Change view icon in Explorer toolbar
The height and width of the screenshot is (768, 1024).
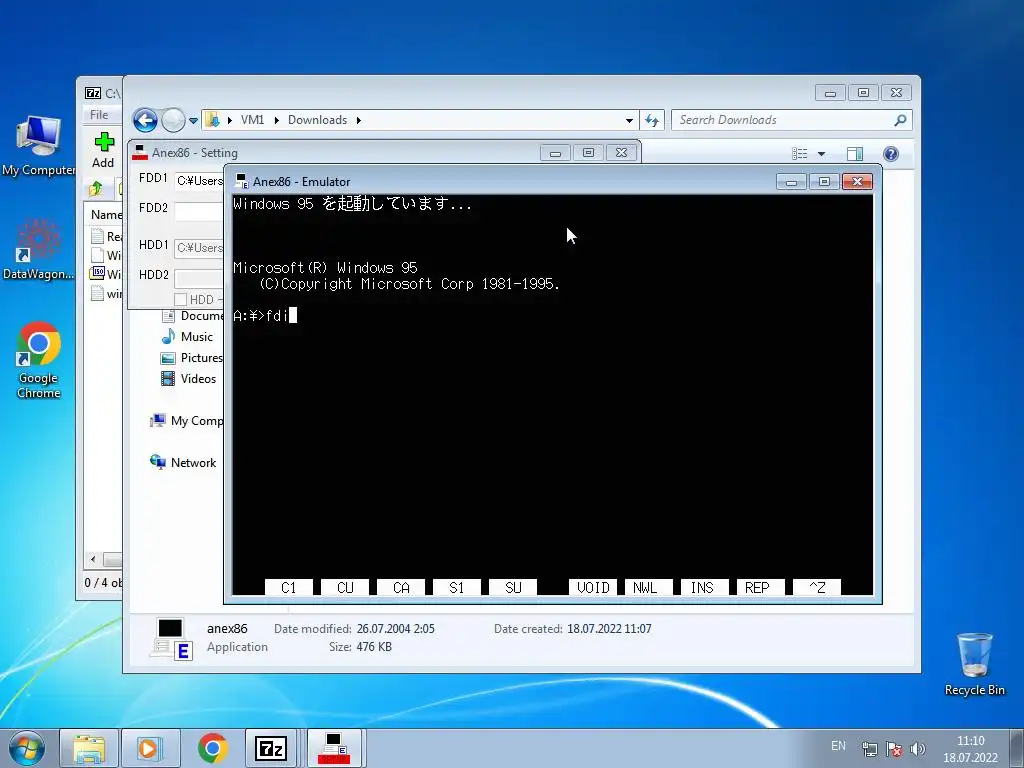pyautogui.click(x=799, y=153)
